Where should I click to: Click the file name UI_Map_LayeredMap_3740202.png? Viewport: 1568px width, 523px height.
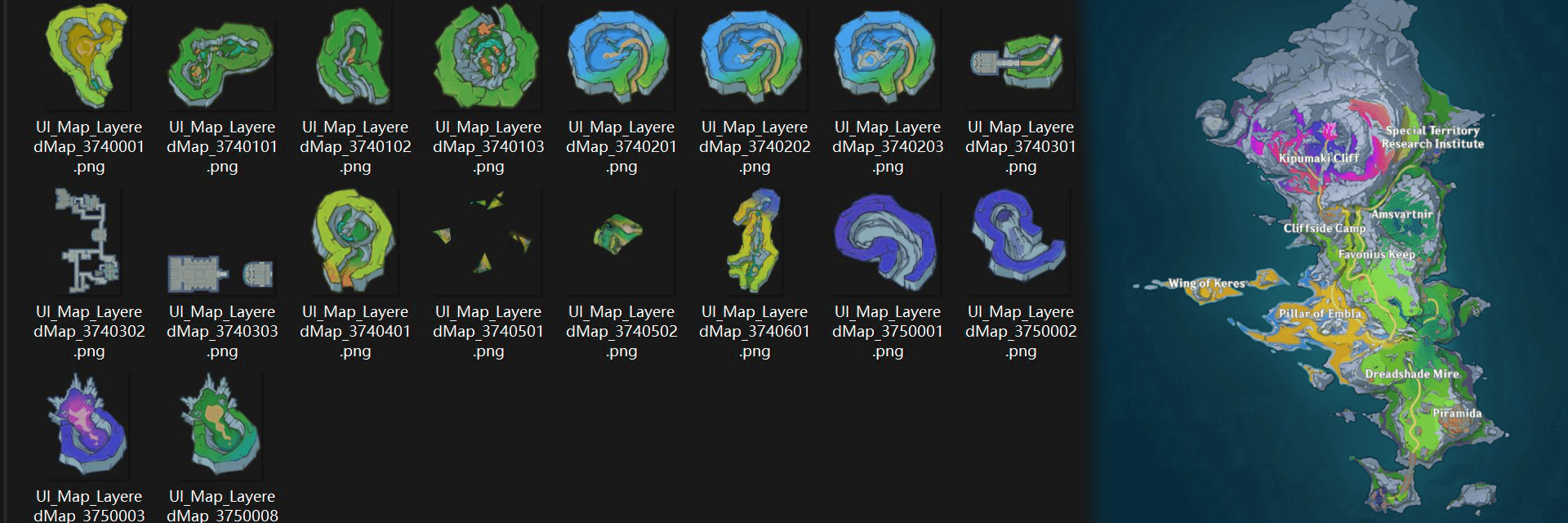click(x=755, y=147)
